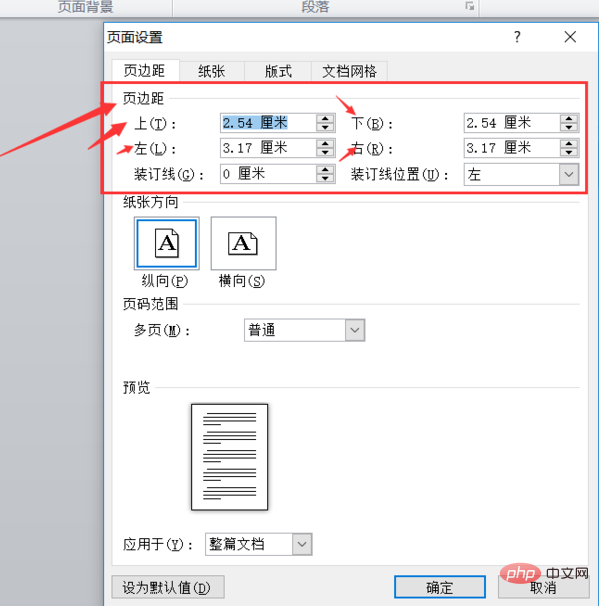
Task: Click the 装订线(G) gutter input field
Action: point(268,174)
